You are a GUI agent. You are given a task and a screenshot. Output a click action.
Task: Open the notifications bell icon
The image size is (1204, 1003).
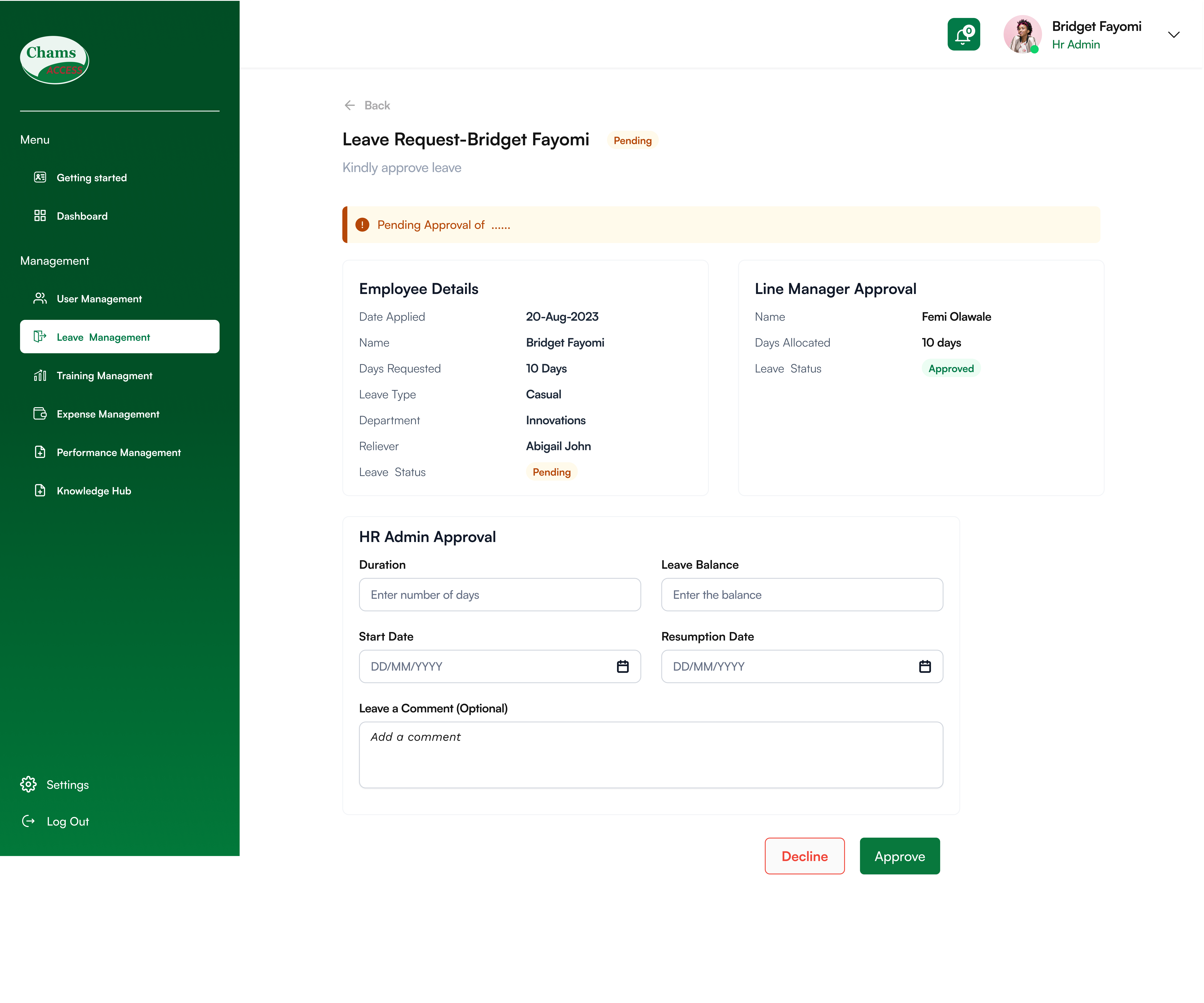tap(963, 34)
